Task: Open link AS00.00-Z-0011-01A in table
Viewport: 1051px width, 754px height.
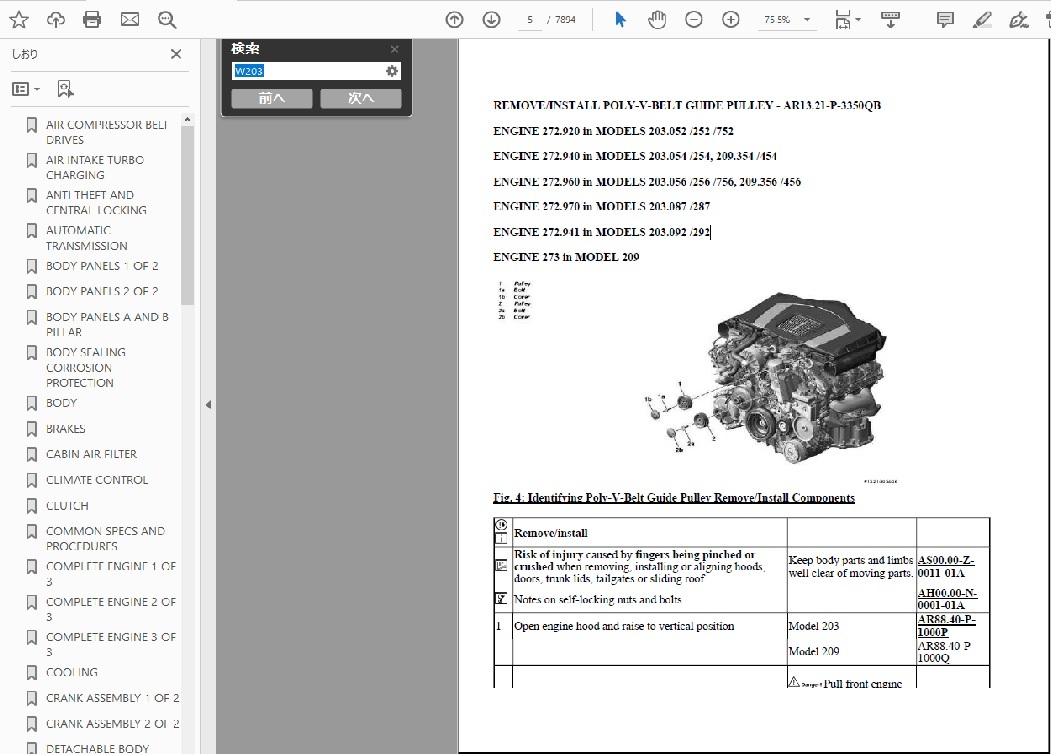Action: (946, 566)
